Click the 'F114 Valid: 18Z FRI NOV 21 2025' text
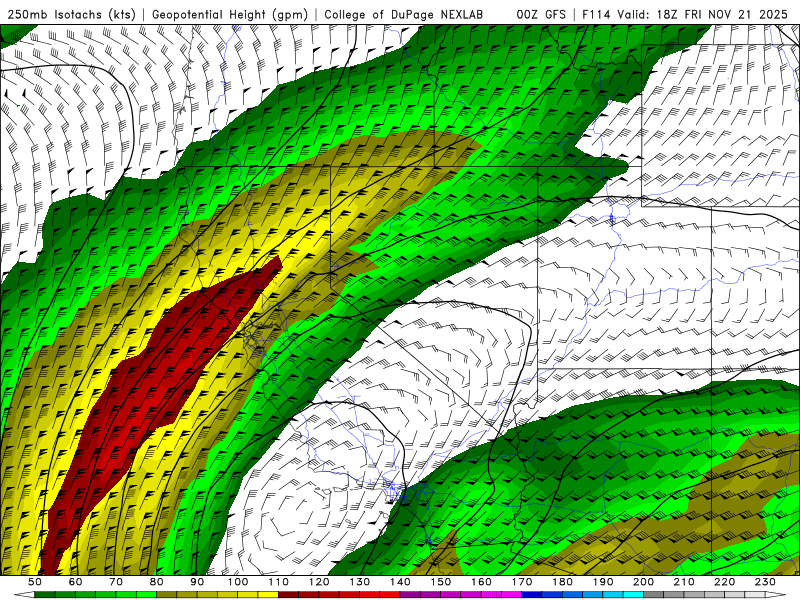Image resolution: width=800 pixels, height=600 pixels. pos(685,14)
